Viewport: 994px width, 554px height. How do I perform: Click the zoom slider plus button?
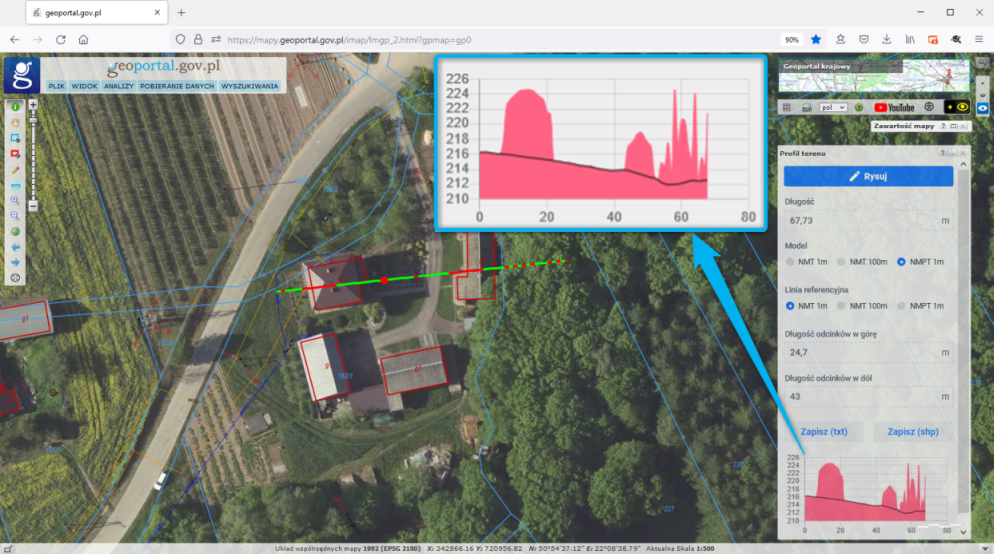(33, 105)
